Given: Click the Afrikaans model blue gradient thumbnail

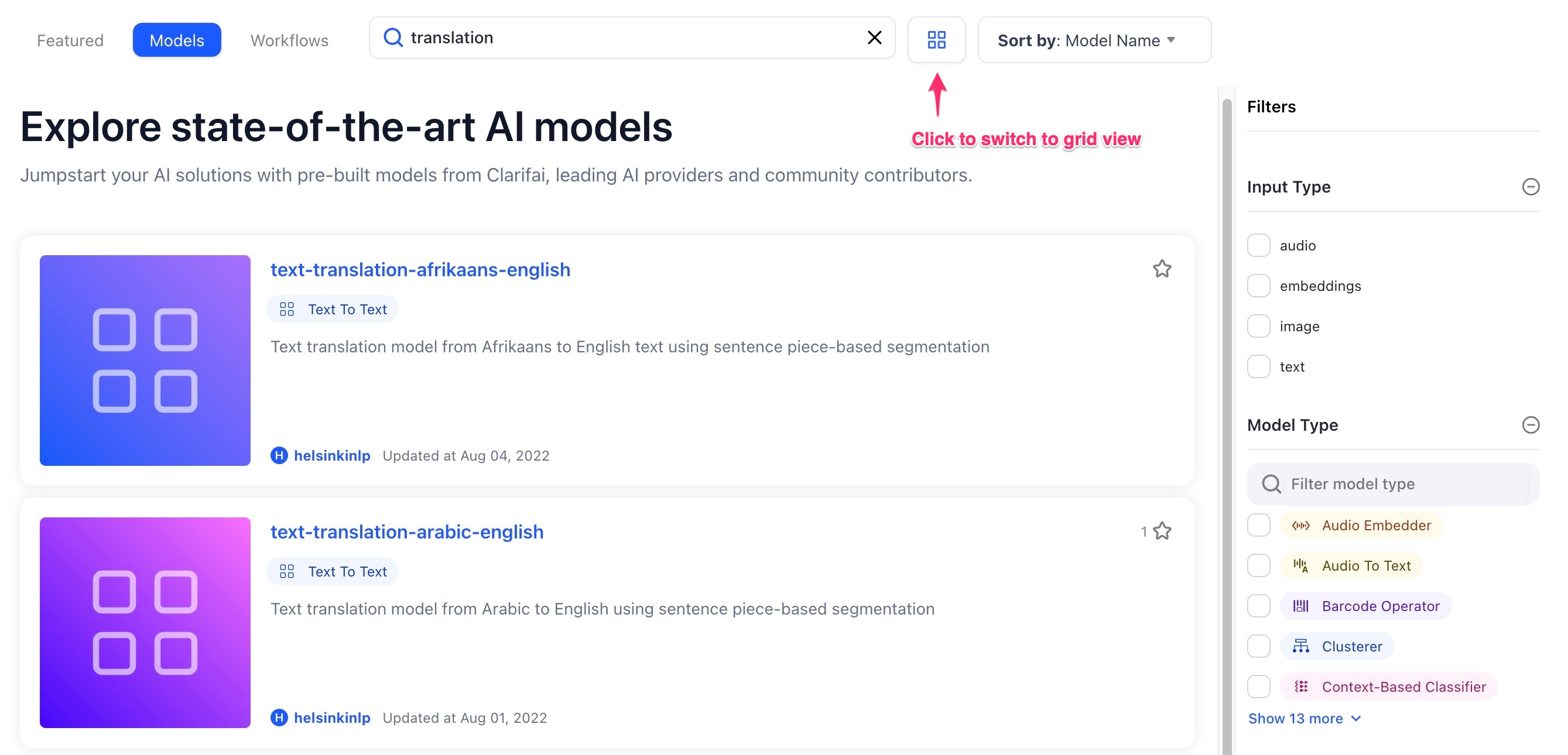Looking at the screenshot, I should 145,360.
